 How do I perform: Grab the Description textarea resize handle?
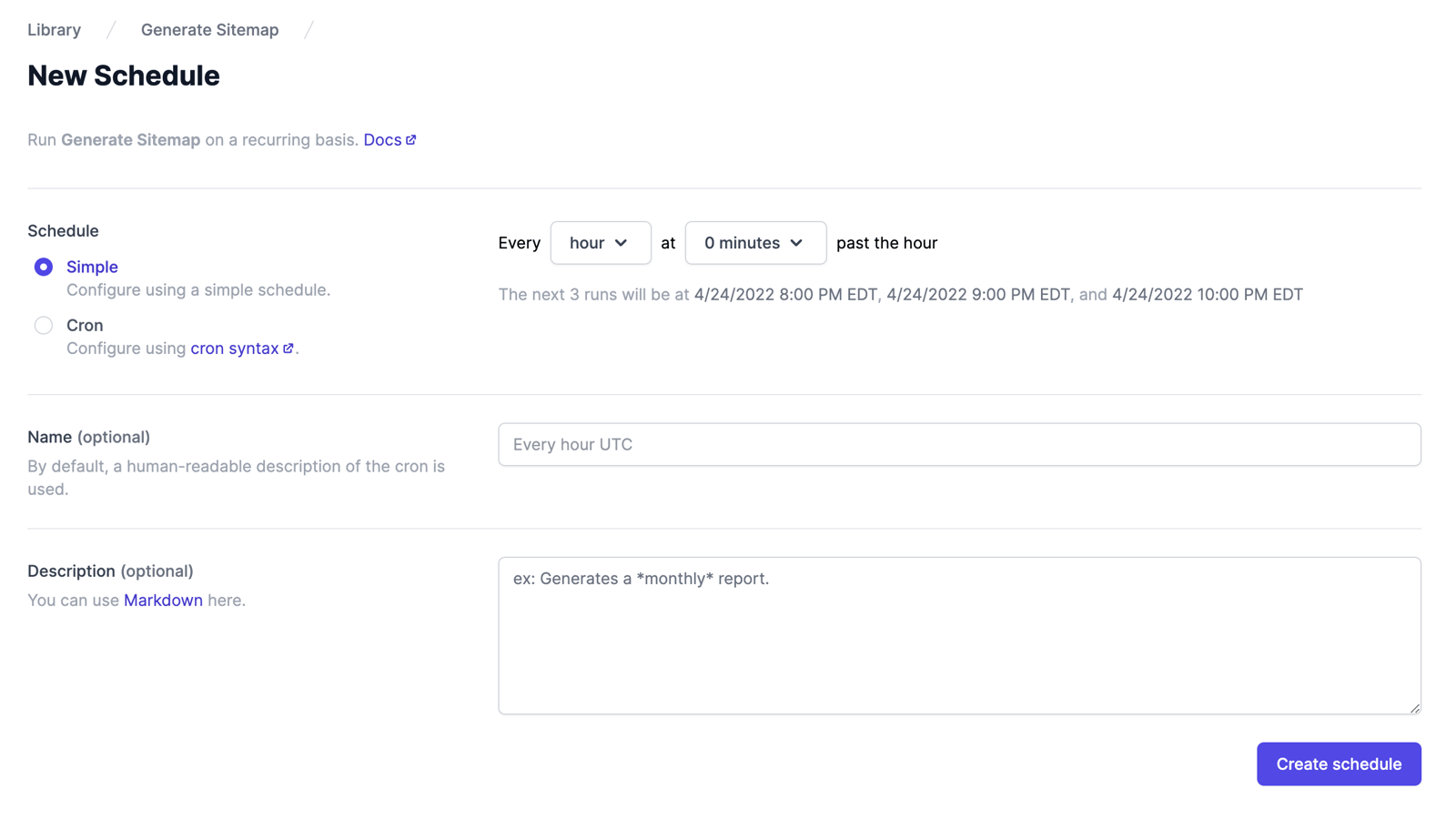pyautogui.click(x=1414, y=707)
